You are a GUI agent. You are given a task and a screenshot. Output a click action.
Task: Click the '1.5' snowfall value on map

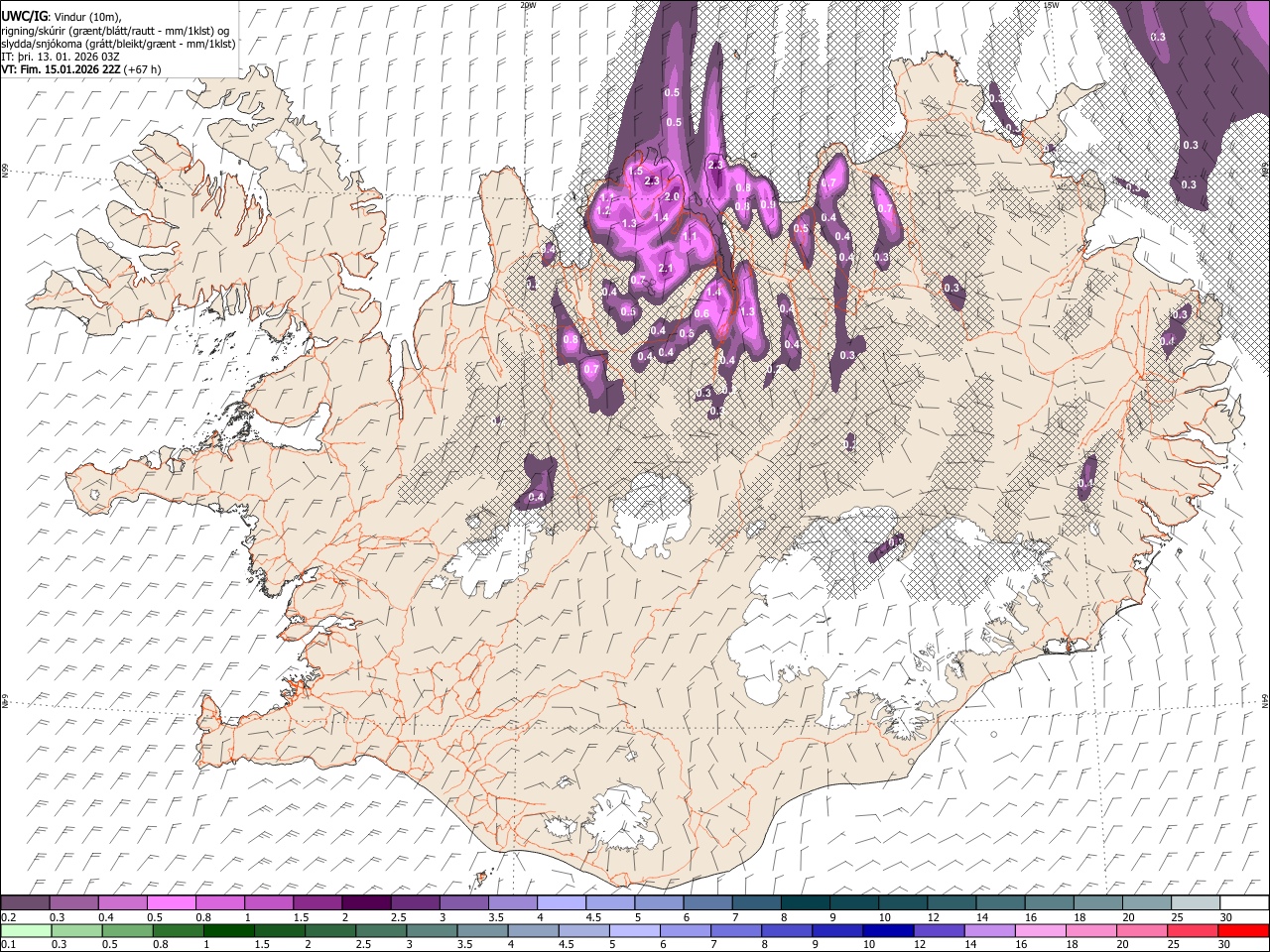(x=636, y=171)
